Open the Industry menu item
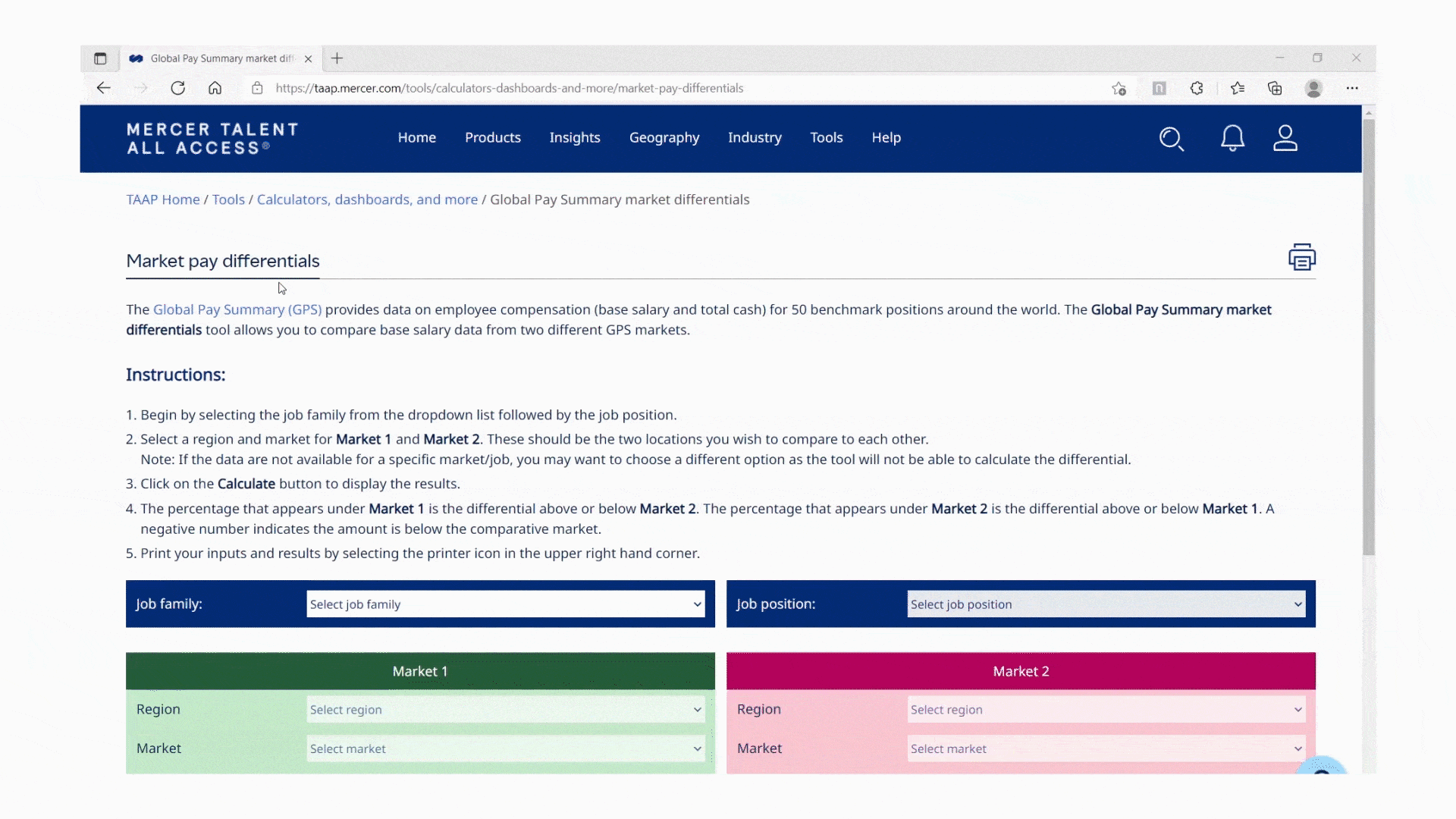Screen dimensions: 1456x819 click(755, 138)
